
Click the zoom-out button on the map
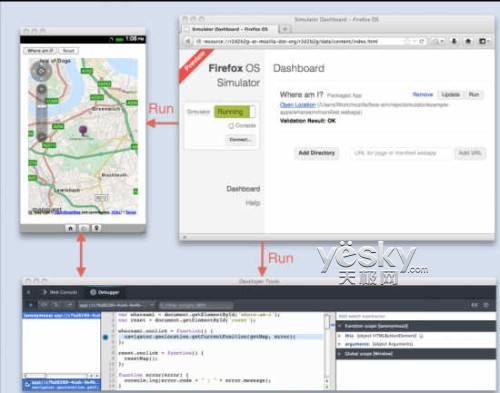coord(42,136)
